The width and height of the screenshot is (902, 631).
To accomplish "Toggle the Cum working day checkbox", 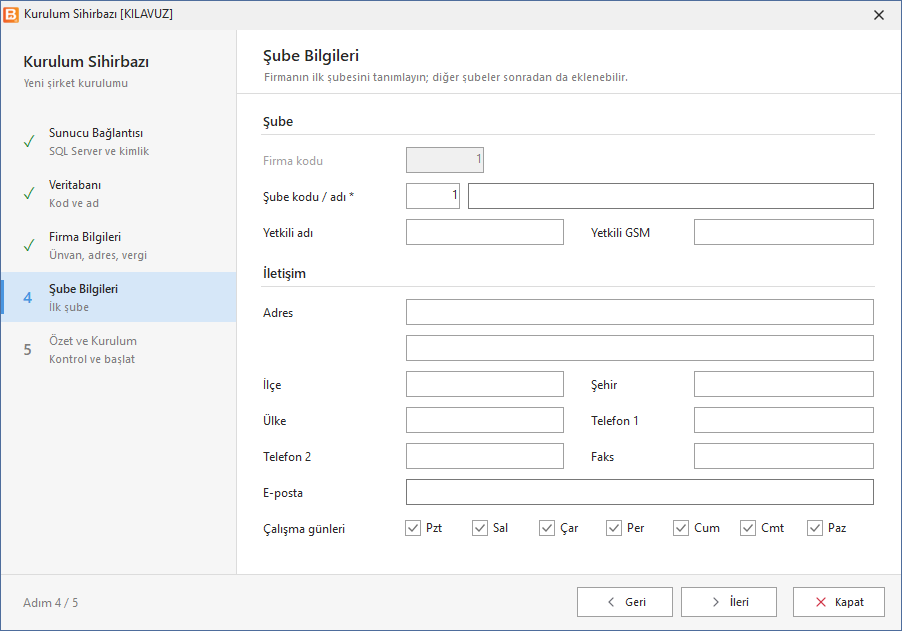I will 681,528.
